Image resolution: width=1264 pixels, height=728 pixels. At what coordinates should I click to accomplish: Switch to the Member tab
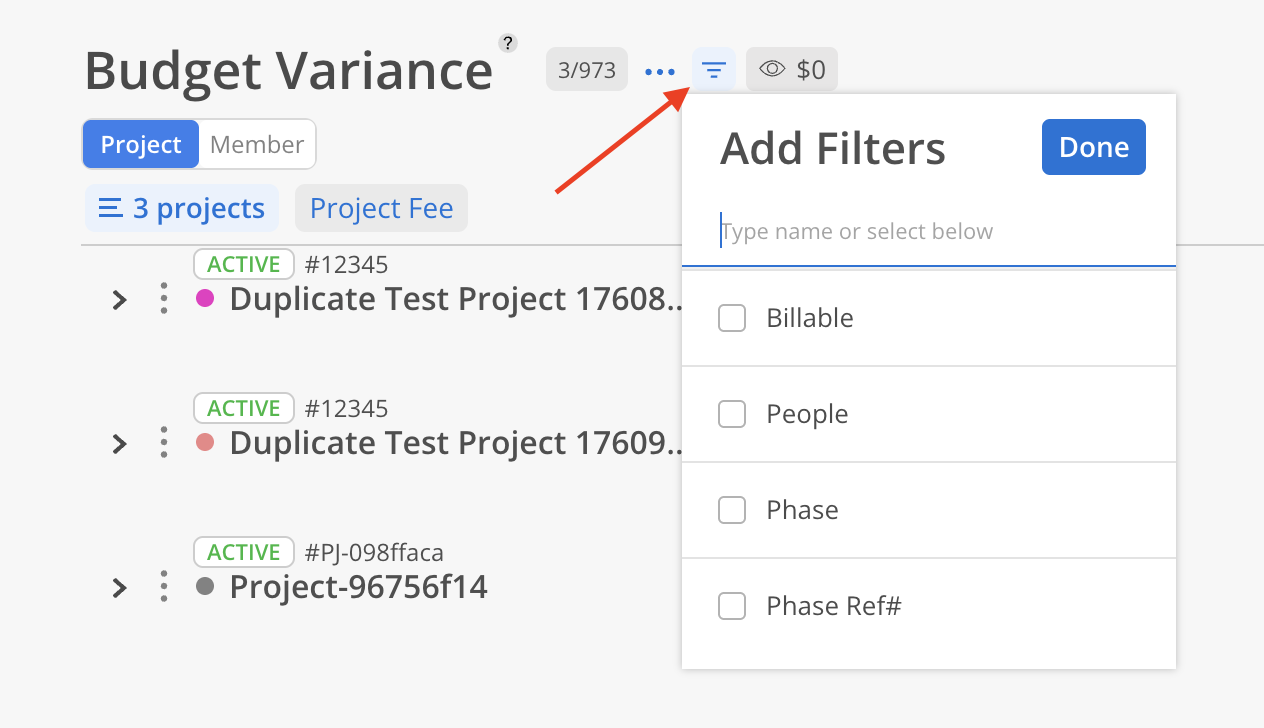pos(257,145)
